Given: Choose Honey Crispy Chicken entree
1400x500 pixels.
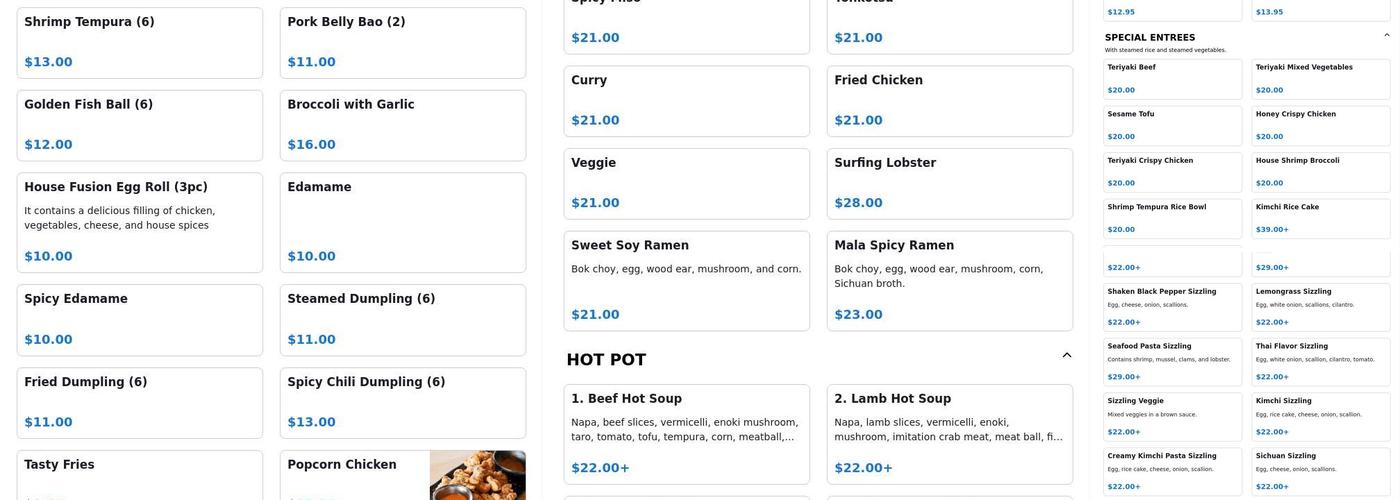Looking at the screenshot, I should point(1320,125).
